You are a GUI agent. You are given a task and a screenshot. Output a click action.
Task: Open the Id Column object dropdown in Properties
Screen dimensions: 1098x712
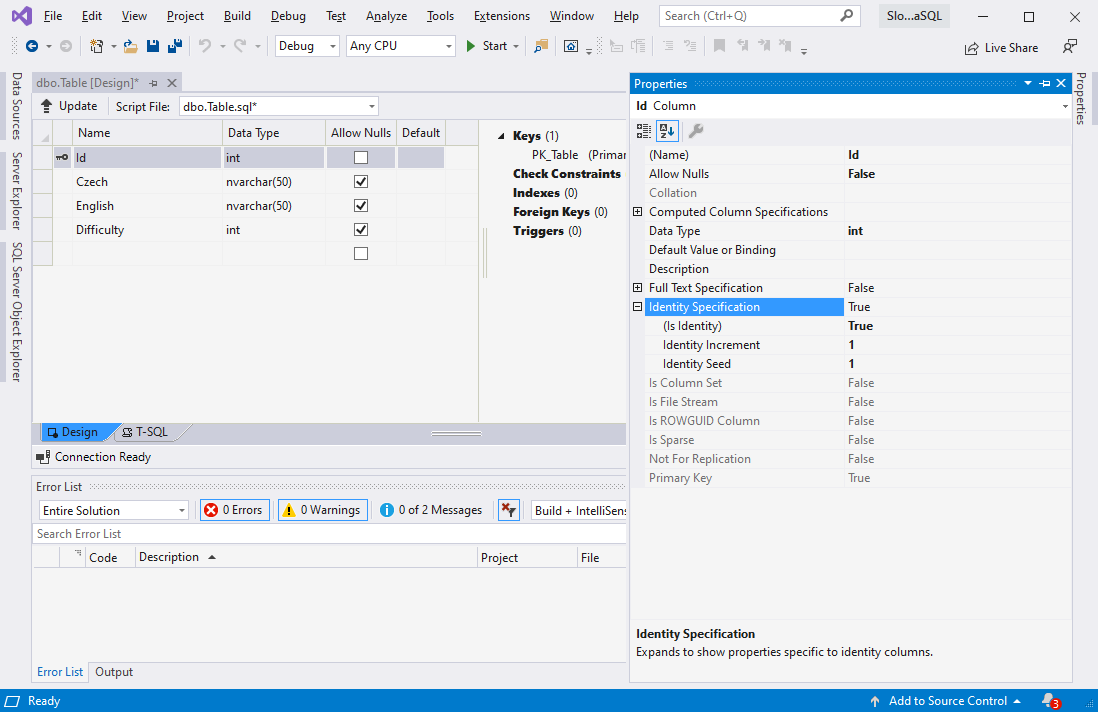click(x=1064, y=106)
